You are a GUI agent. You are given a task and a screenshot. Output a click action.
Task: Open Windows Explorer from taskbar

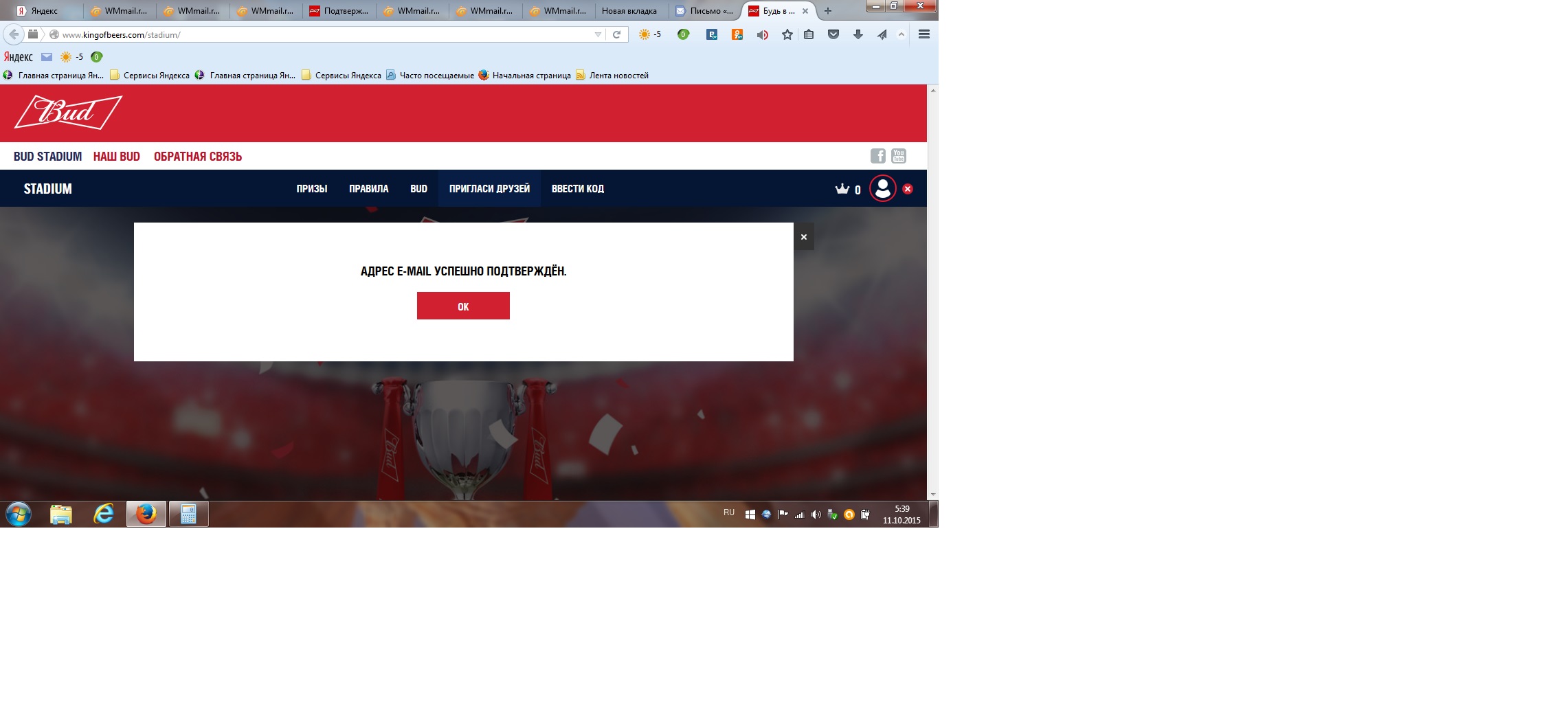61,514
